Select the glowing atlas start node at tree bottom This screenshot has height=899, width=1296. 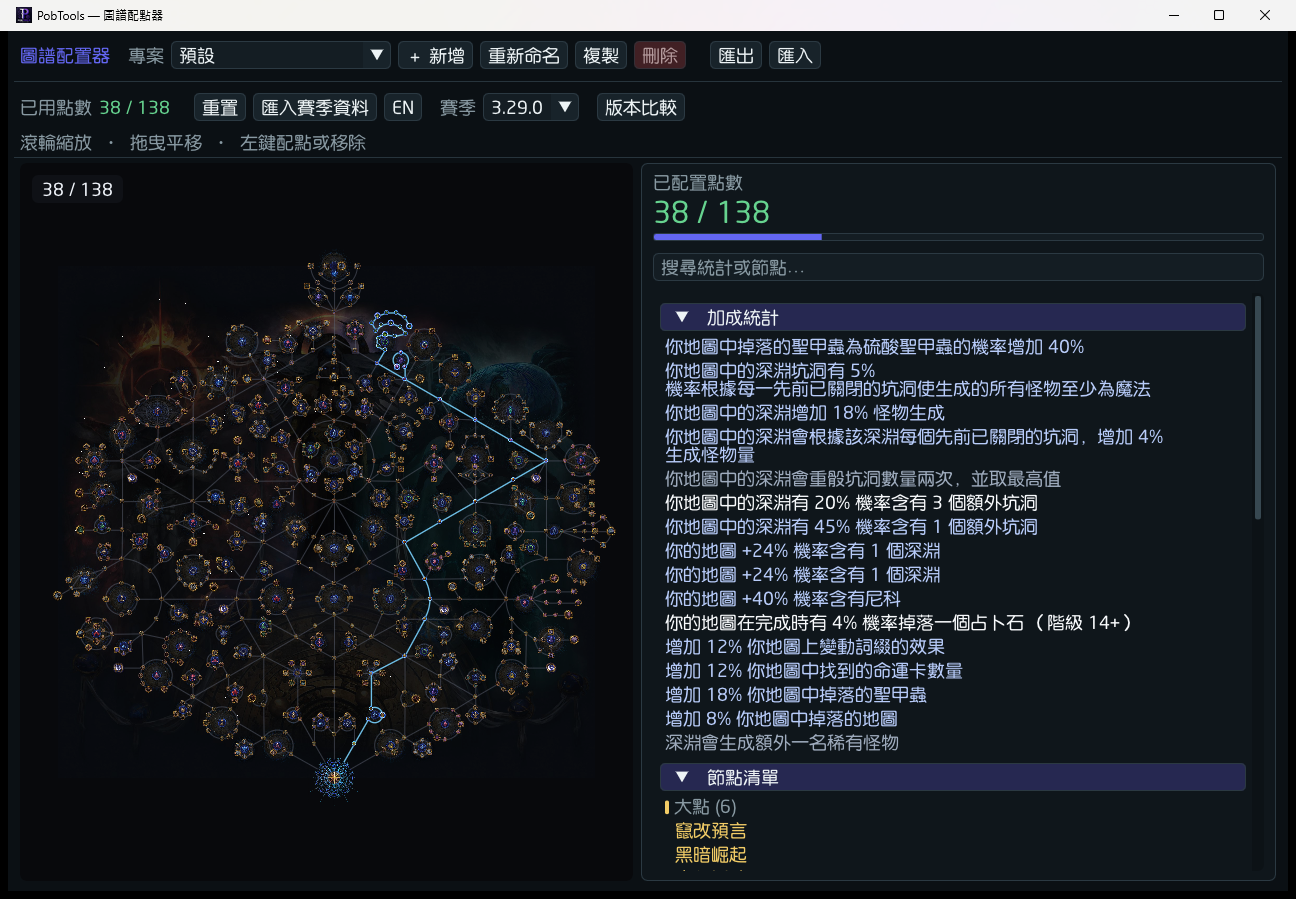click(333, 776)
